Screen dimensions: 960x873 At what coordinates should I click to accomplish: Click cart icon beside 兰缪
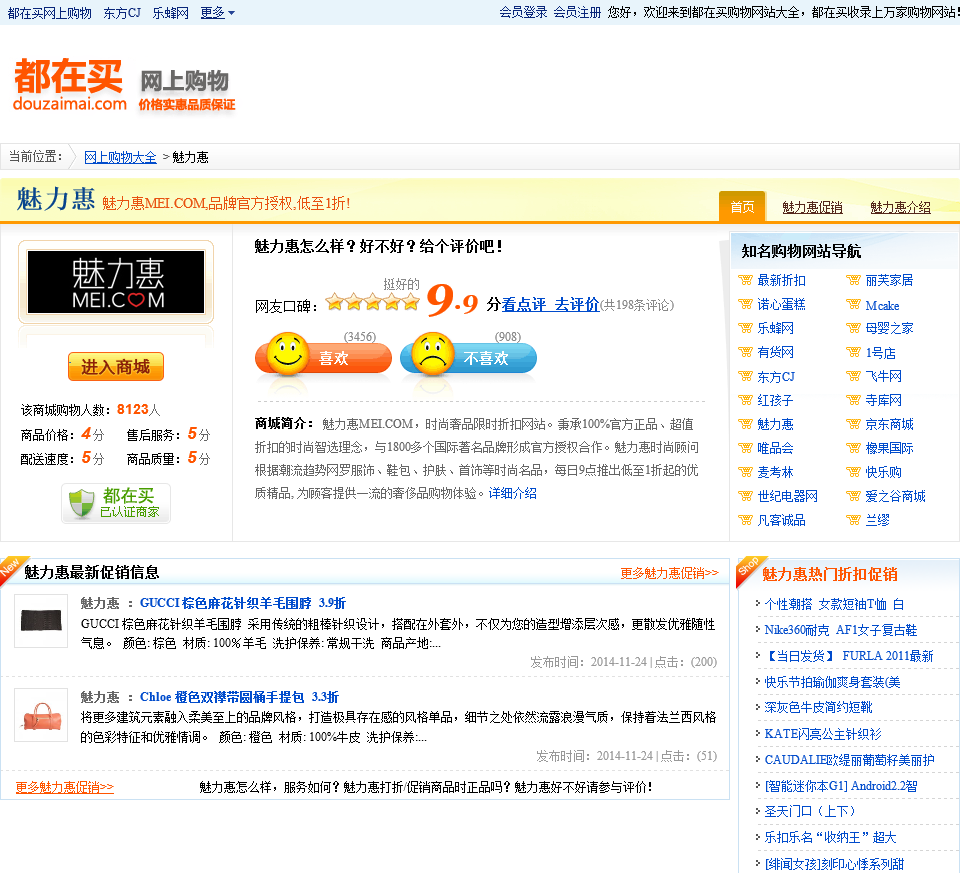[853, 520]
